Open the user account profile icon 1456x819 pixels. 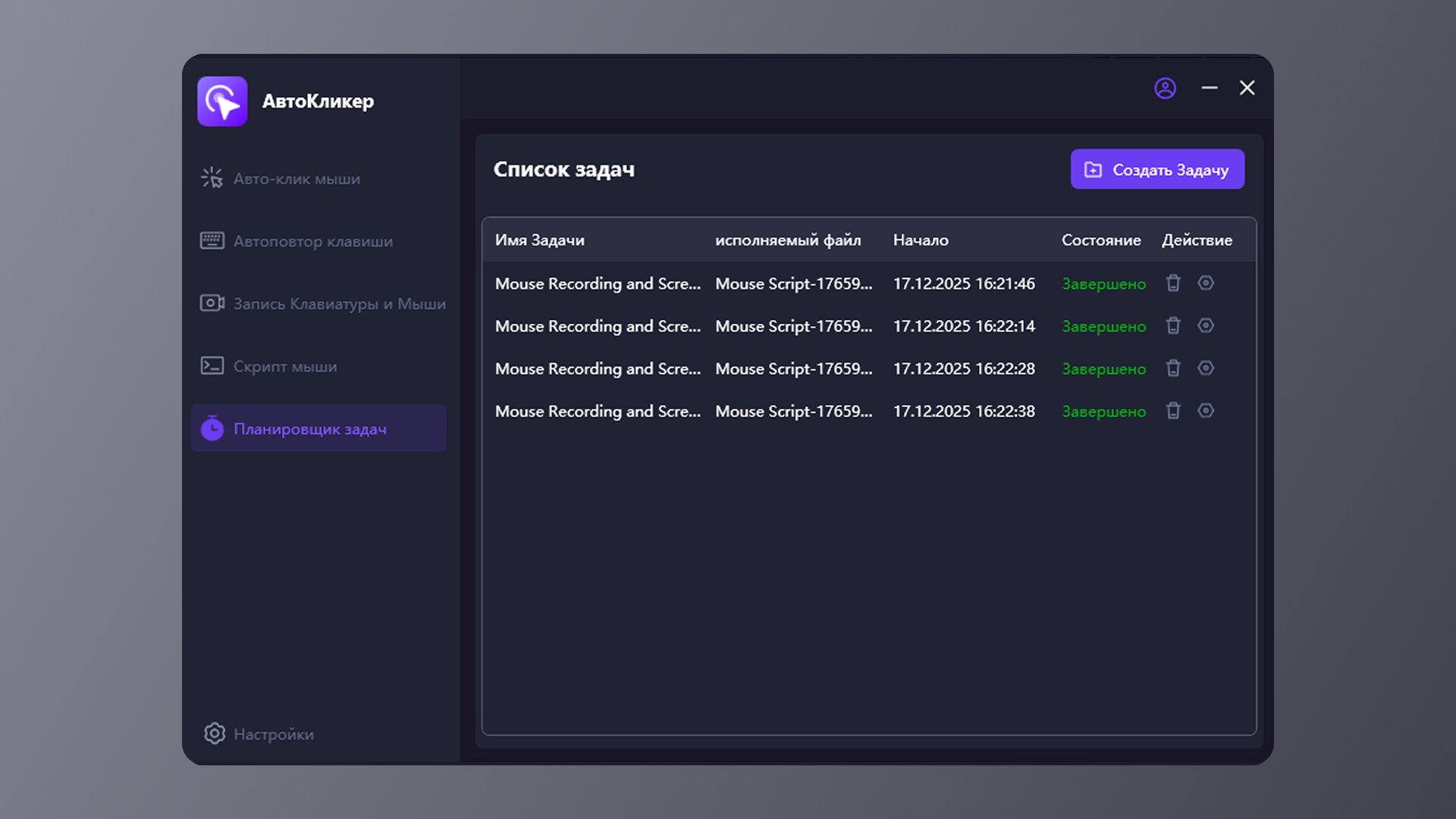tap(1165, 89)
